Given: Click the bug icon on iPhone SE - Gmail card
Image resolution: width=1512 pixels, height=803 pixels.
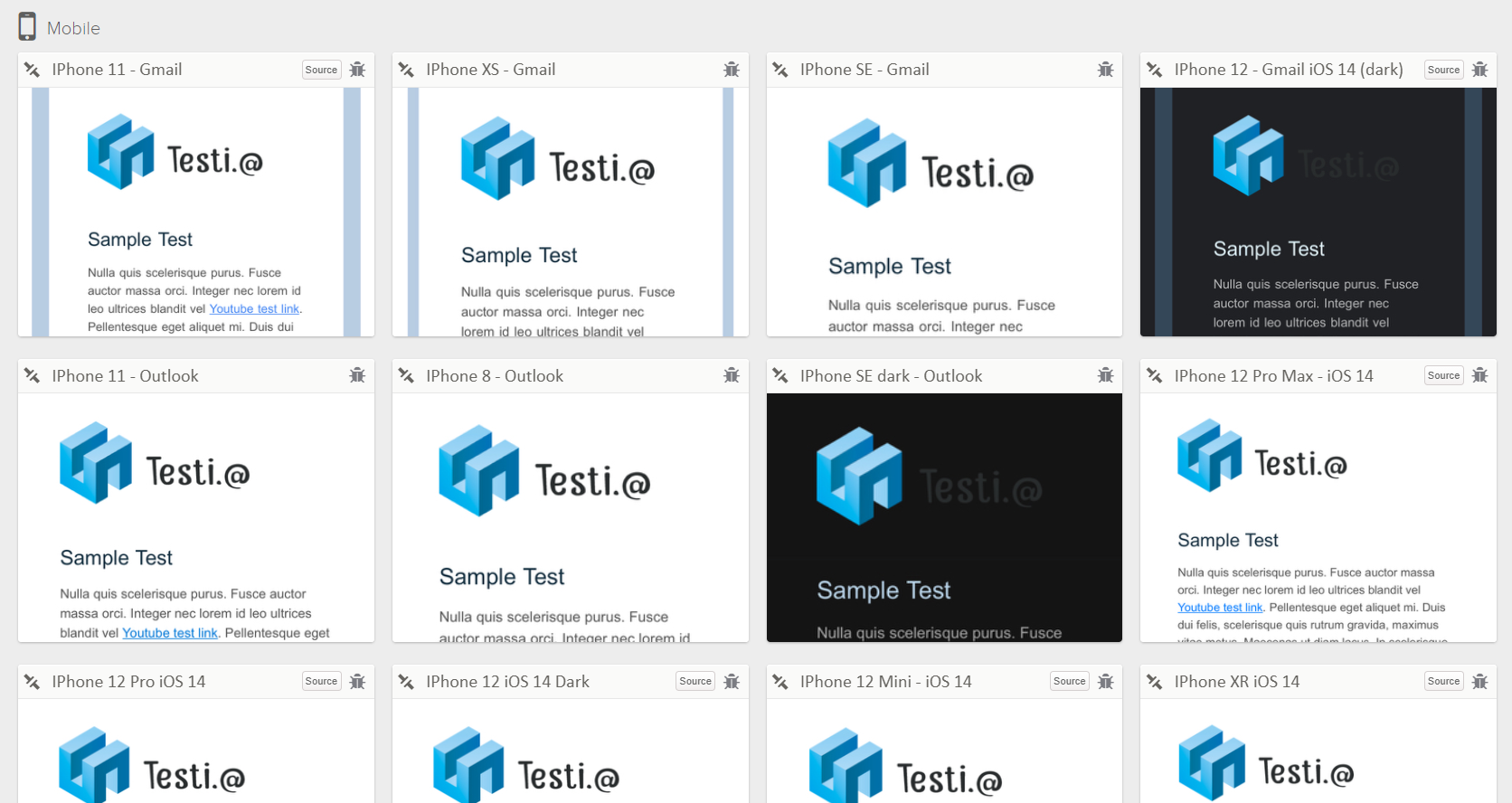Looking at the screenshot, I should (x=1106, y=70).
